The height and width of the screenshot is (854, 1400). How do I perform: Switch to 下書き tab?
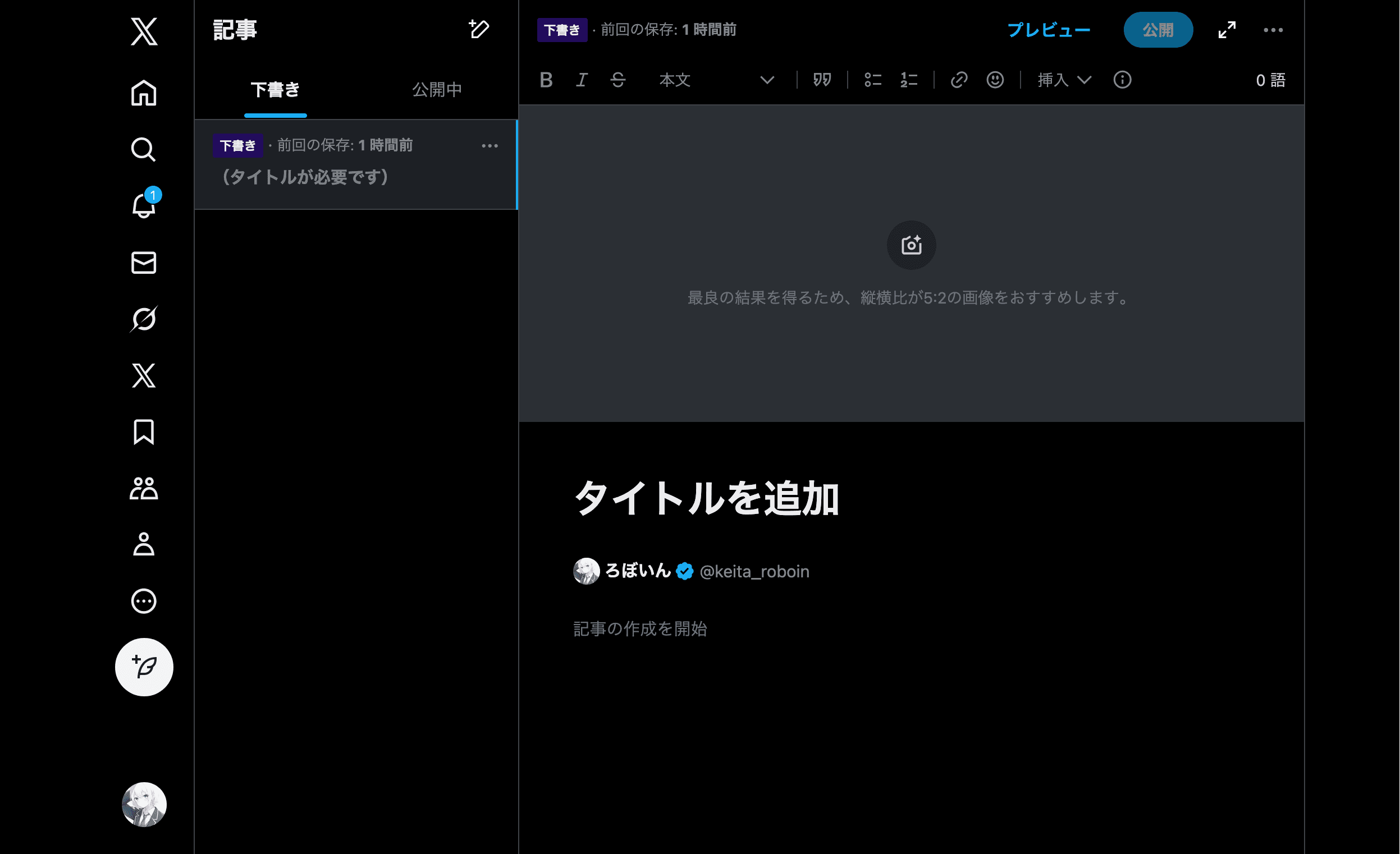(x=276, y=89)
